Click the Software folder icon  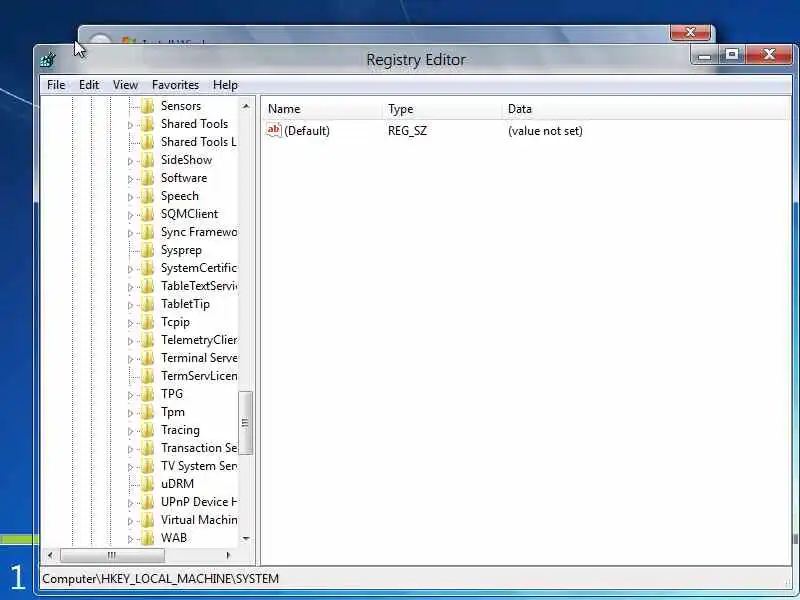click(x=147, y=178)
